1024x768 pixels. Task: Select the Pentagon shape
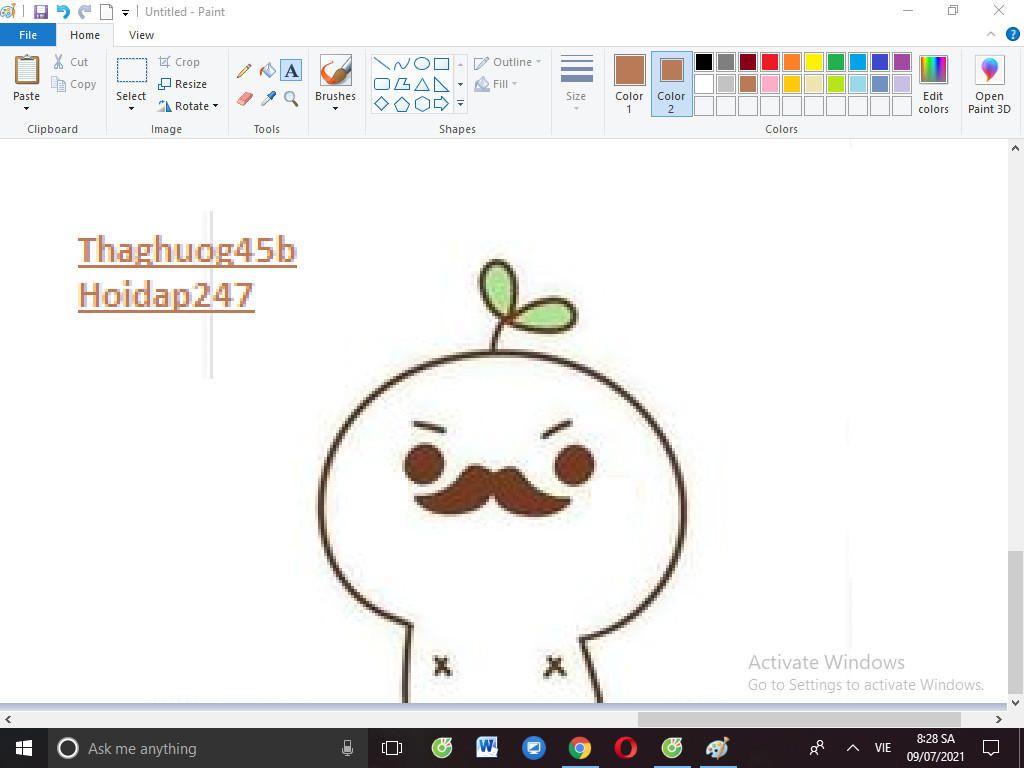pyautogui.click(x=402, y=104)
